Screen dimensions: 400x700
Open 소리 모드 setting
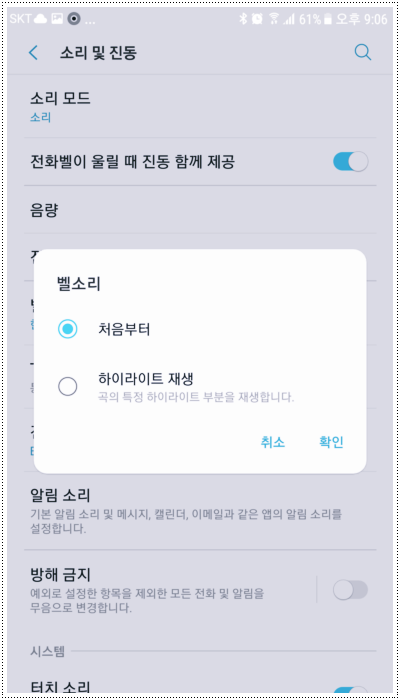[200, 106]
